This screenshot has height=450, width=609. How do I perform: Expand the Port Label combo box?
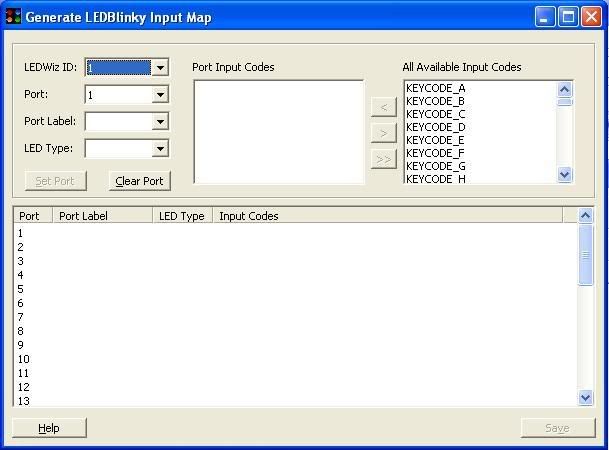pos(160,122)
